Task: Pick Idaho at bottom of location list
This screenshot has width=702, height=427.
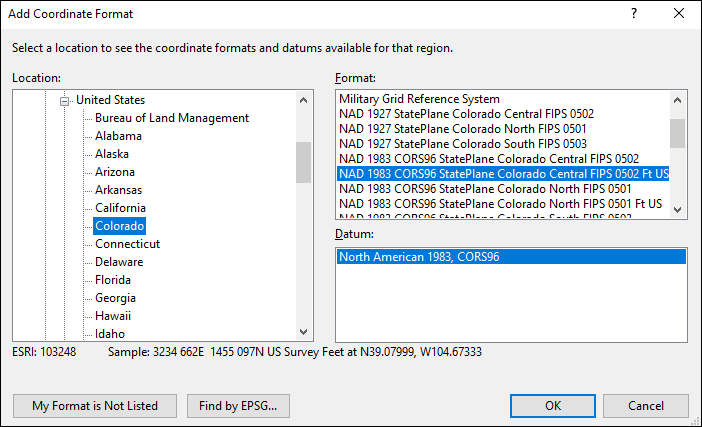Action: click(110, 334)
